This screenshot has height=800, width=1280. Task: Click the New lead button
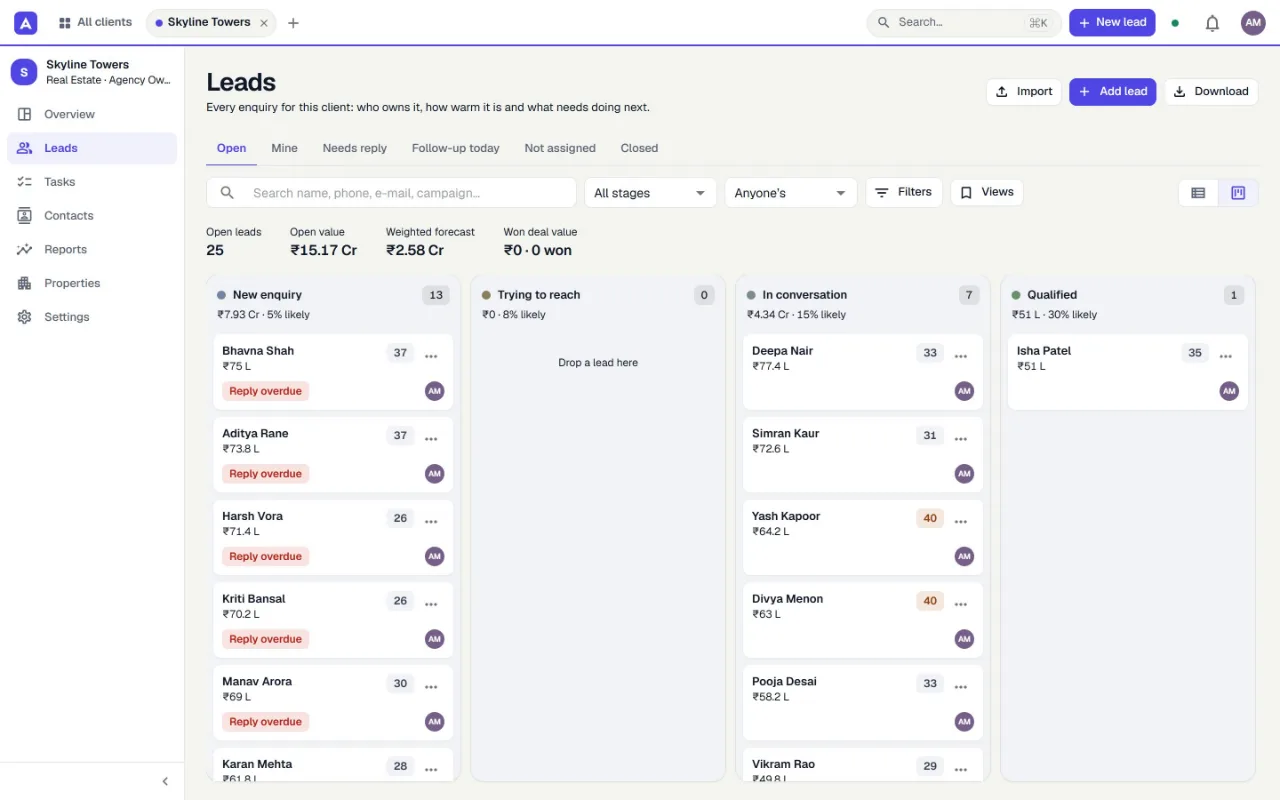1112,23
